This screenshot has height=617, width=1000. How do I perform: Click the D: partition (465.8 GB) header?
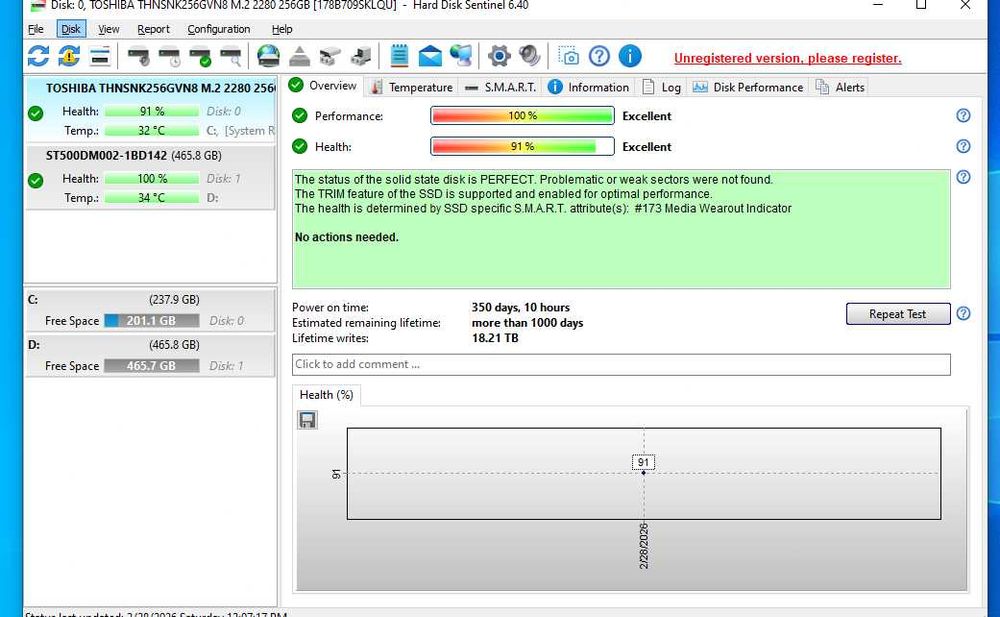pos(151,345)
